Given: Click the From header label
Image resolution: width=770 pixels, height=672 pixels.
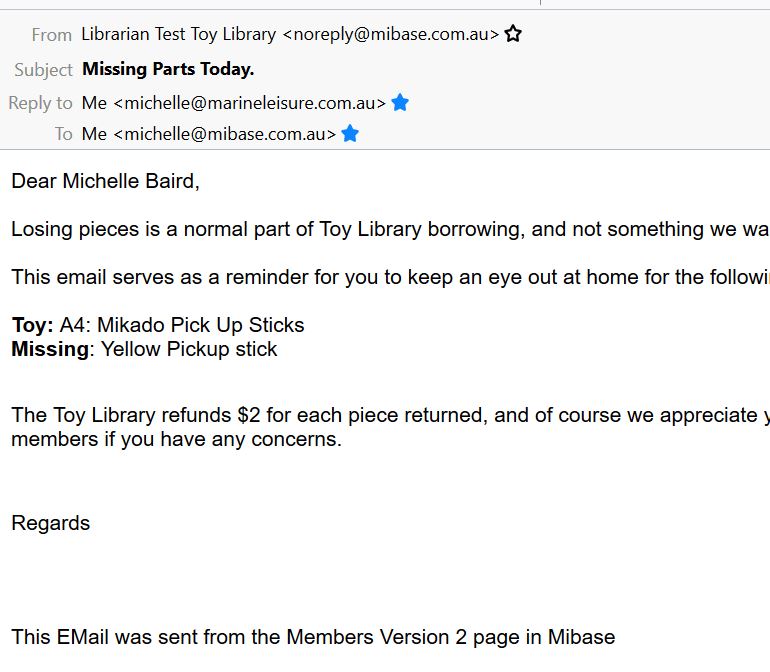Looking at the screenshot, I should [x=52, y=35].
